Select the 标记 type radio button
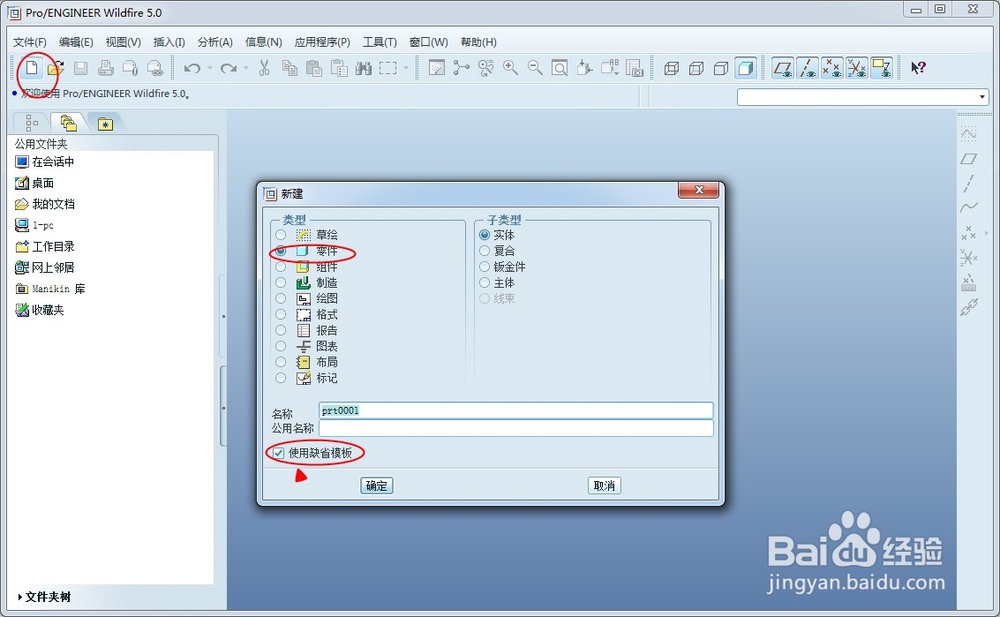The image size is (1000, 617). click(281, 378)
